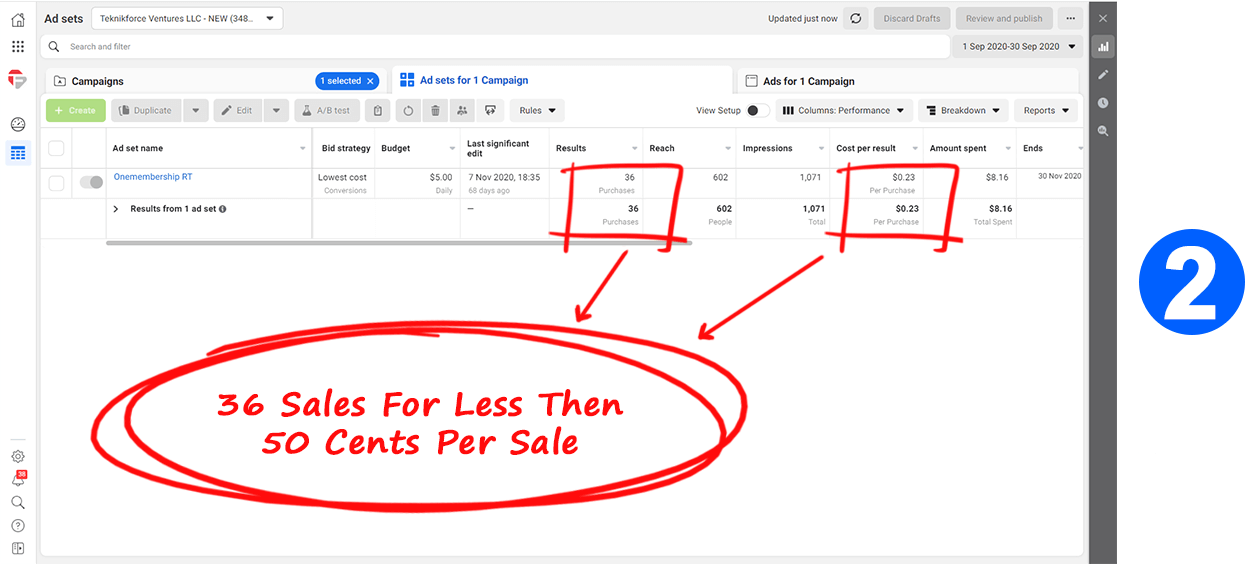Click the refresh button beside Updated just now
Screen dimensions: 1249x564
click(x=855, y=18)
